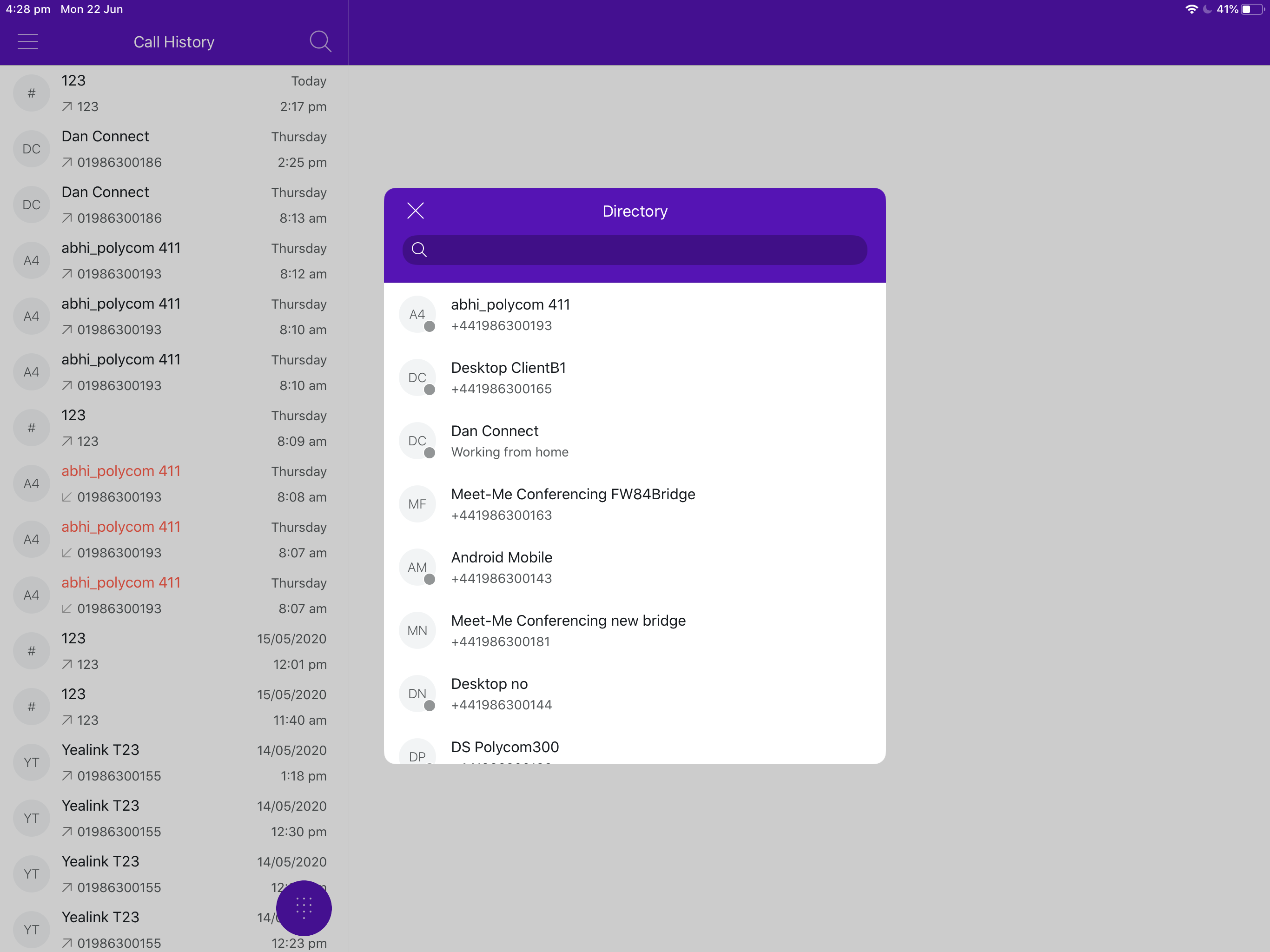The height and width of the screenshot is (952, 1270).
Task: Select DS Polycom300 in the Directory
Action: pyautogui.click(x=505, y=747)
